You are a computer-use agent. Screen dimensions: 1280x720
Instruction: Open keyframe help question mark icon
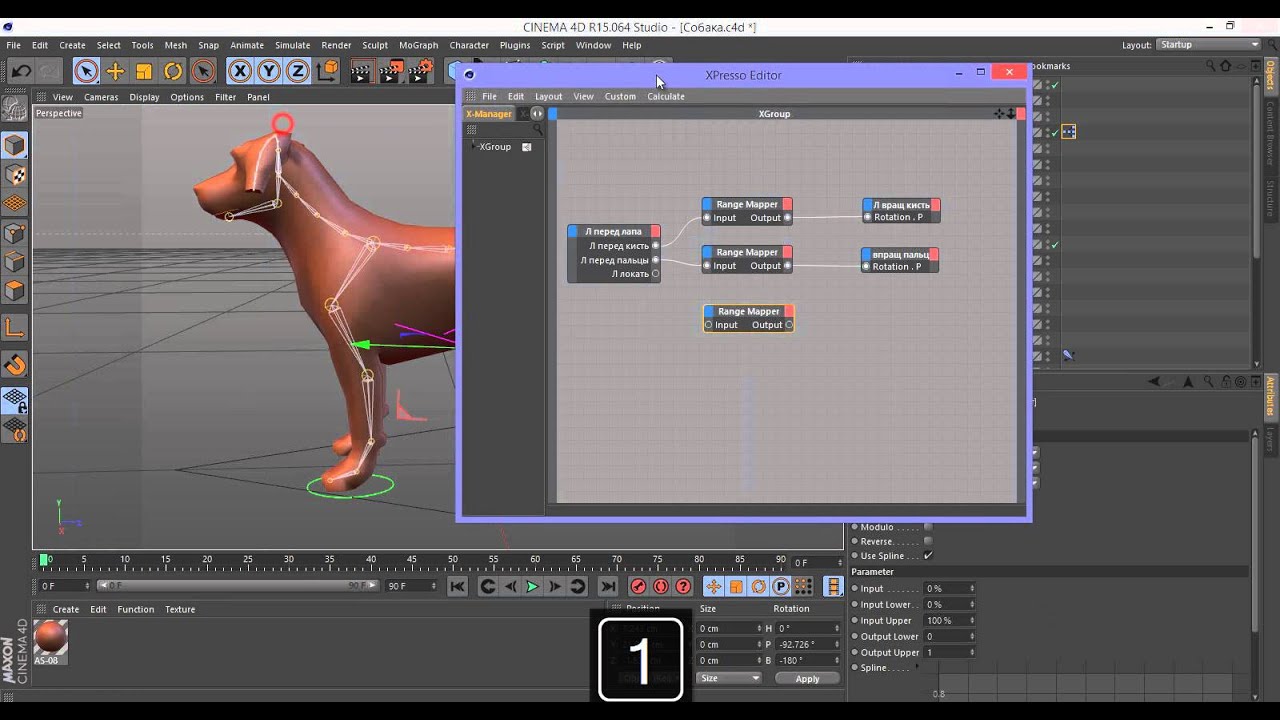tap(683, 587)
